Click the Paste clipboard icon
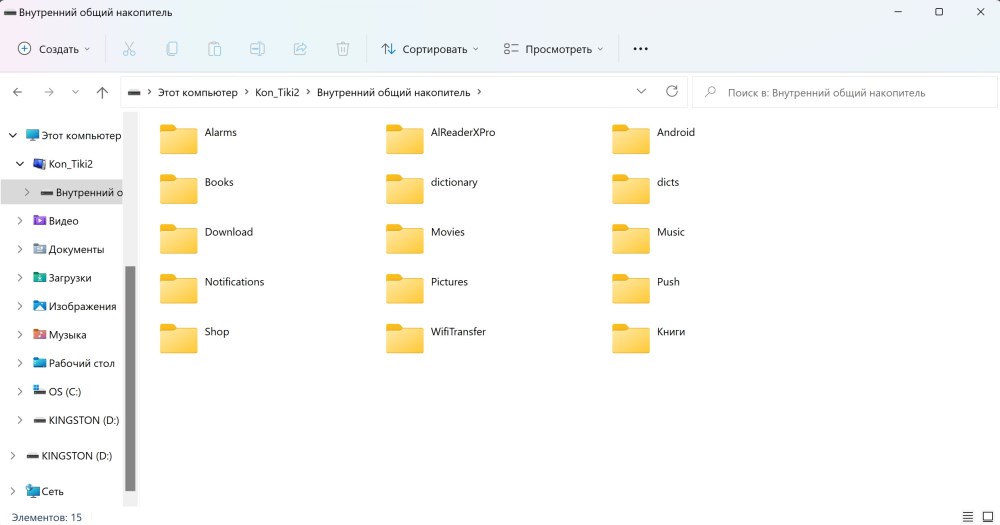Viewport: 1000px width, 525px height. 215,49
